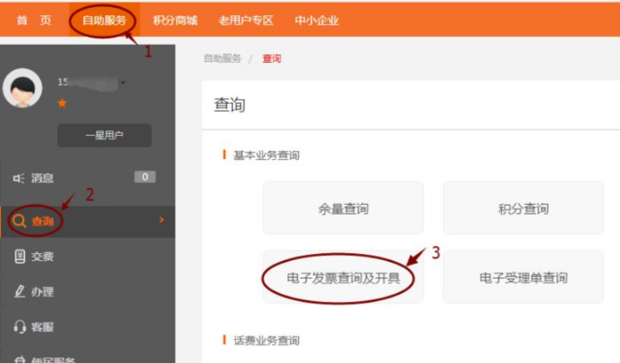
Task: Select the 自助服务 navigation tab
Action: pos(104,20)
